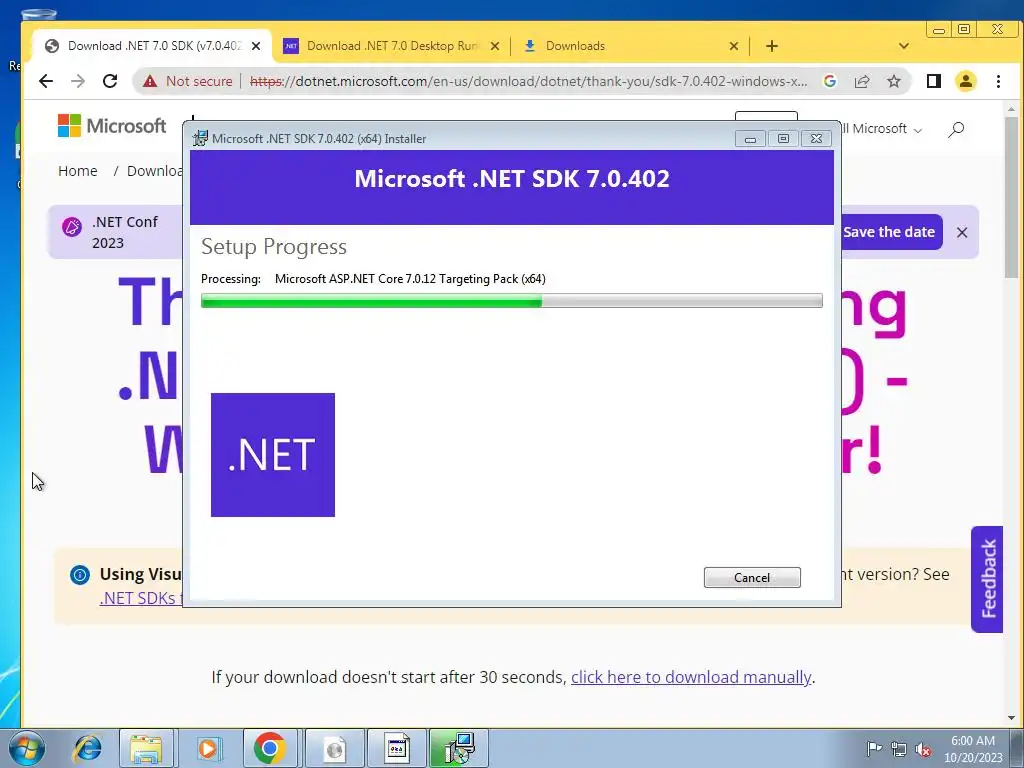
Task: Cancel the .NET SDK installation
Action: pyautogui.click(x=752, y=577)
